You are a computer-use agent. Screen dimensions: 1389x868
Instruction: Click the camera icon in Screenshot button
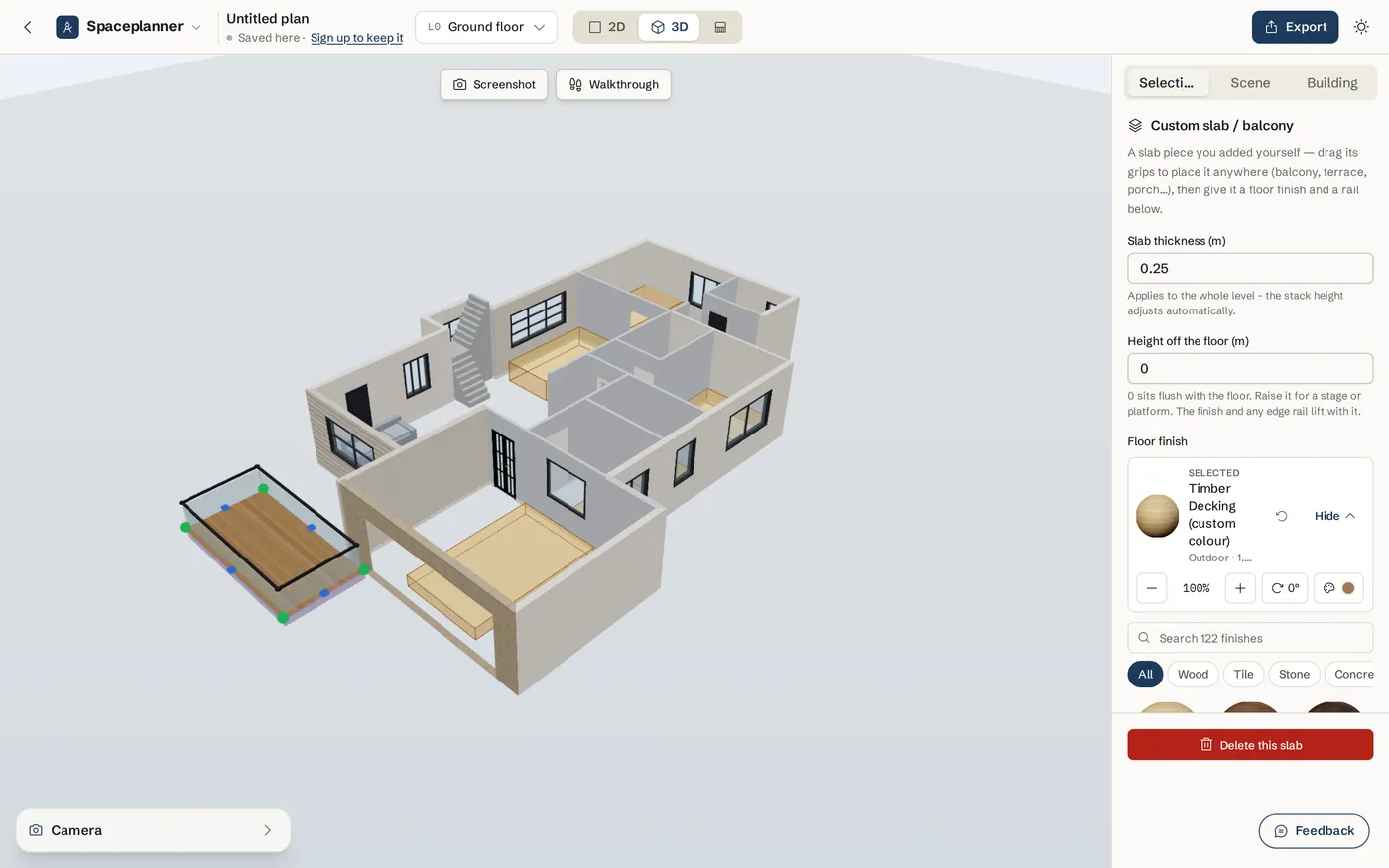tap(459, 85)
